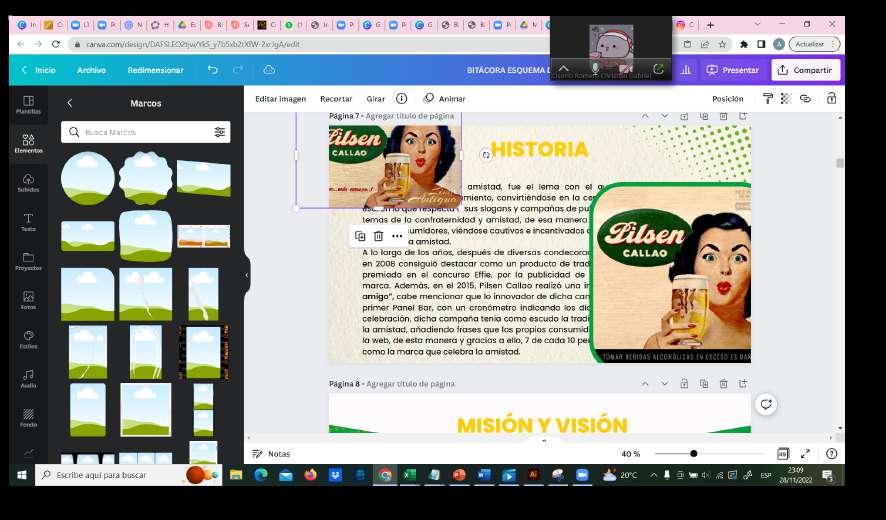The height and width of the screenshot is (520, 886).
Task: Move Página 7 down
Action: [x=664, y=116]
